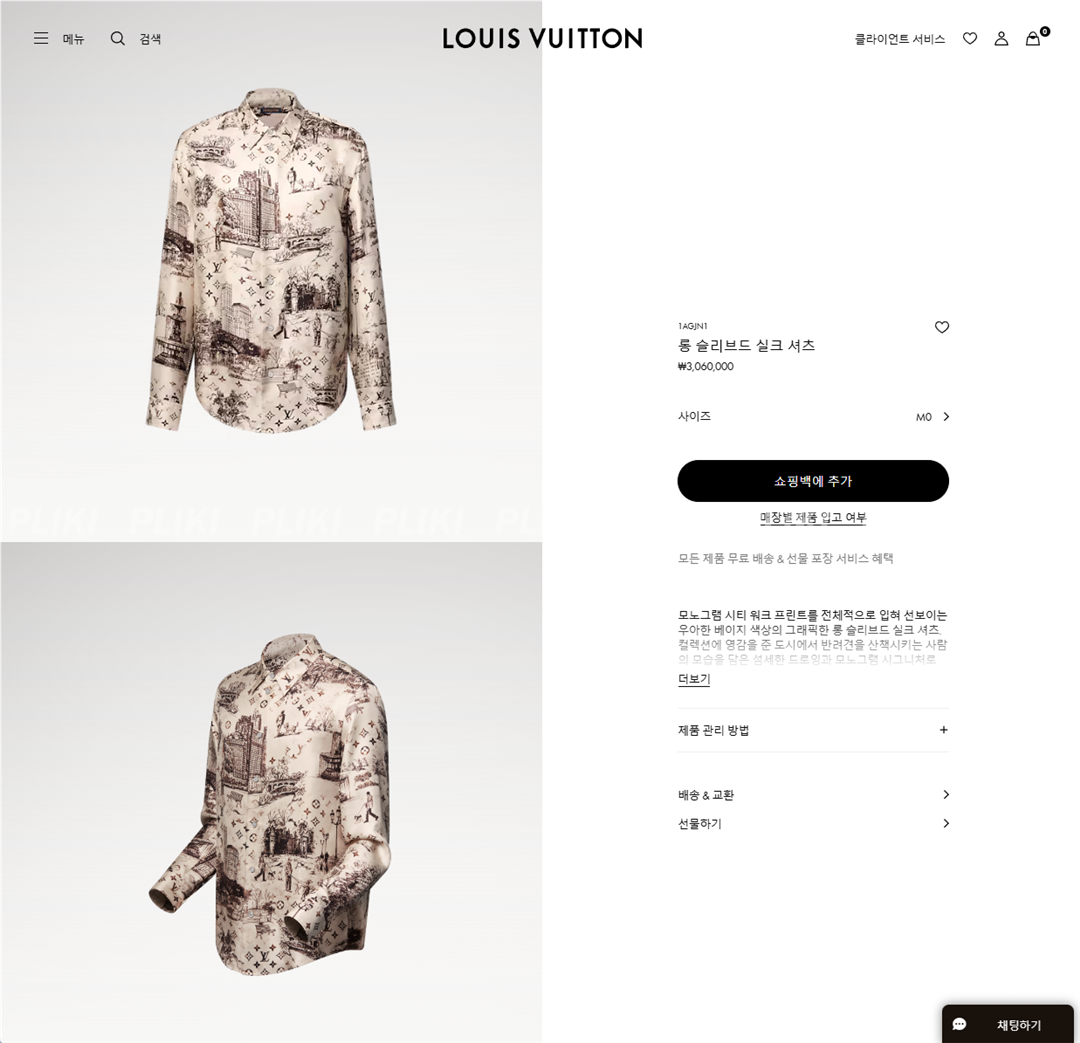
Task: Open the wishlist heart in header
Action: pos(970,39)
